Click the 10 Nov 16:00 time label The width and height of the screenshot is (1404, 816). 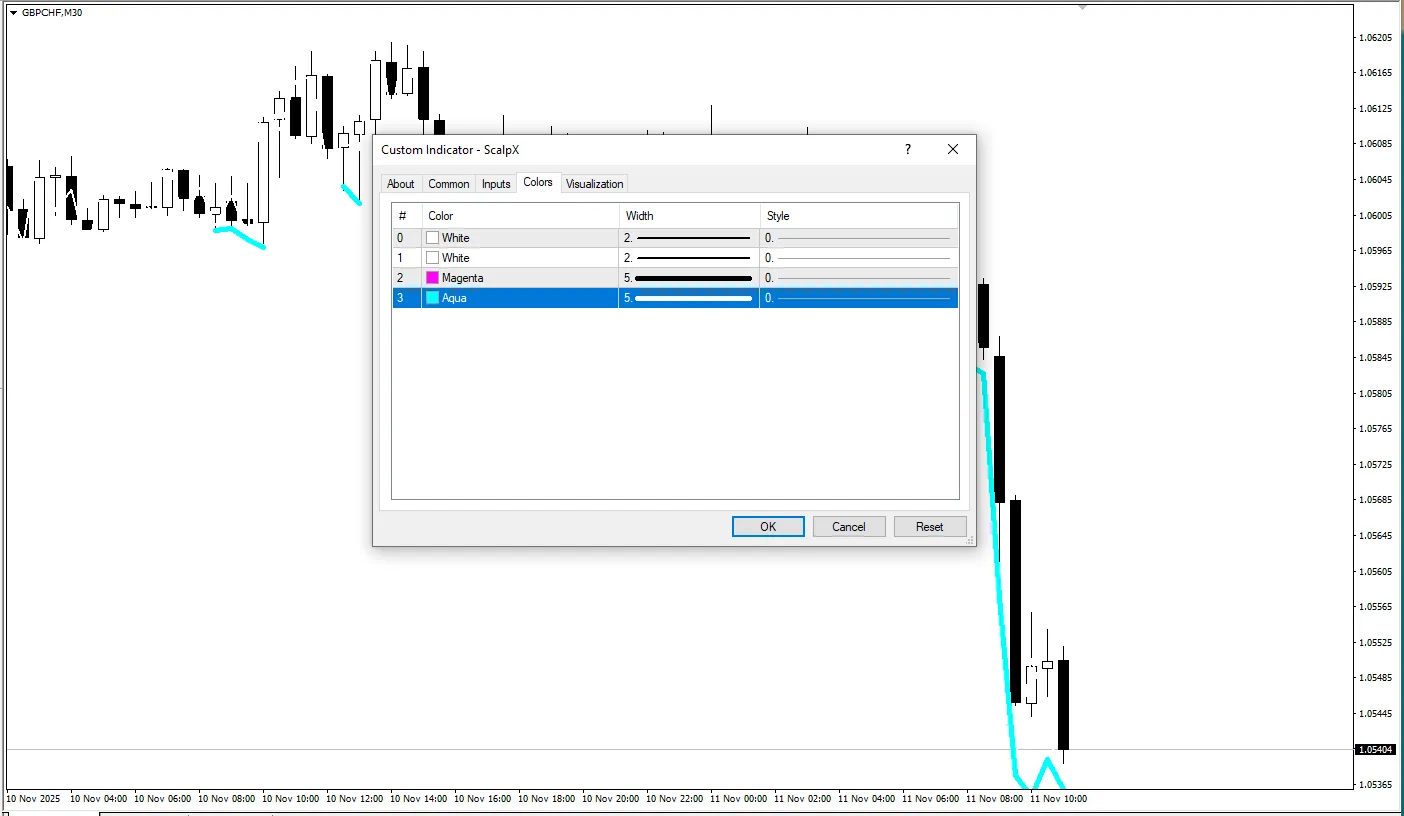(482, 799)
